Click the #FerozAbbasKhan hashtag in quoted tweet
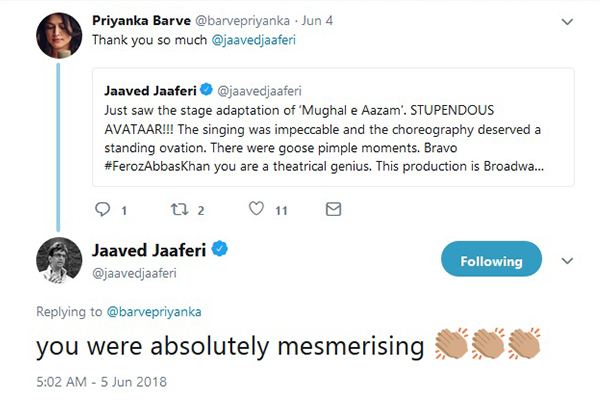This screenshot has height=400, width=600. point(157,167)
